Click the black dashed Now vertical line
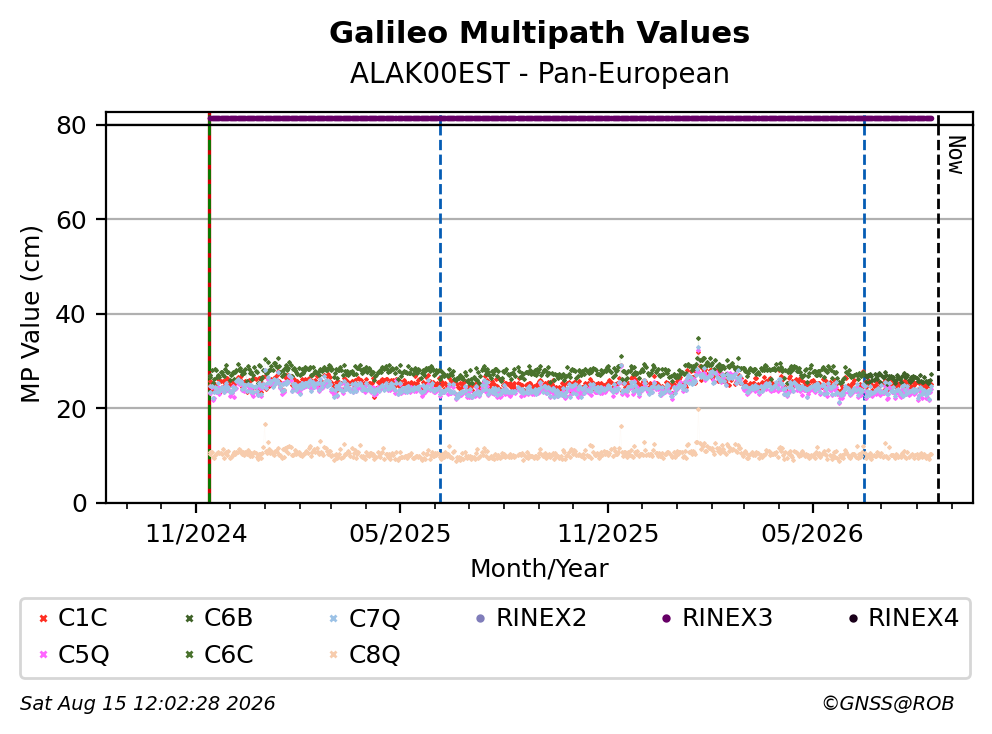Screen dimensions: 992x734 [x=938, y=310]
